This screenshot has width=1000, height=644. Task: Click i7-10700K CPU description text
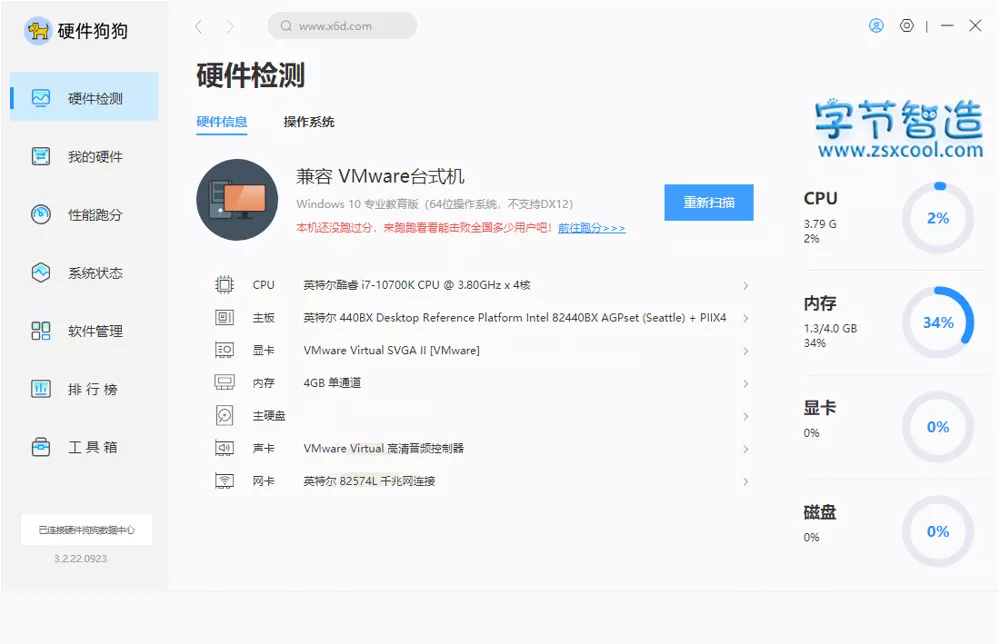(416, 285)
